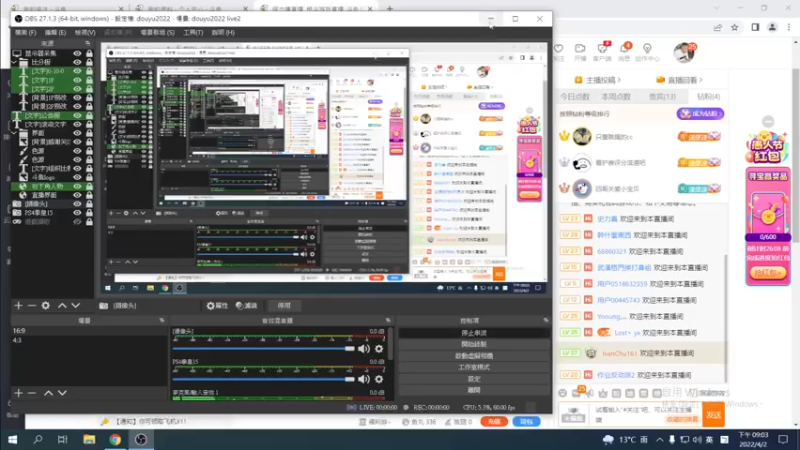Toggle visibility of PS4拳皇15 source
800x450 pixels.
[77, 213]
